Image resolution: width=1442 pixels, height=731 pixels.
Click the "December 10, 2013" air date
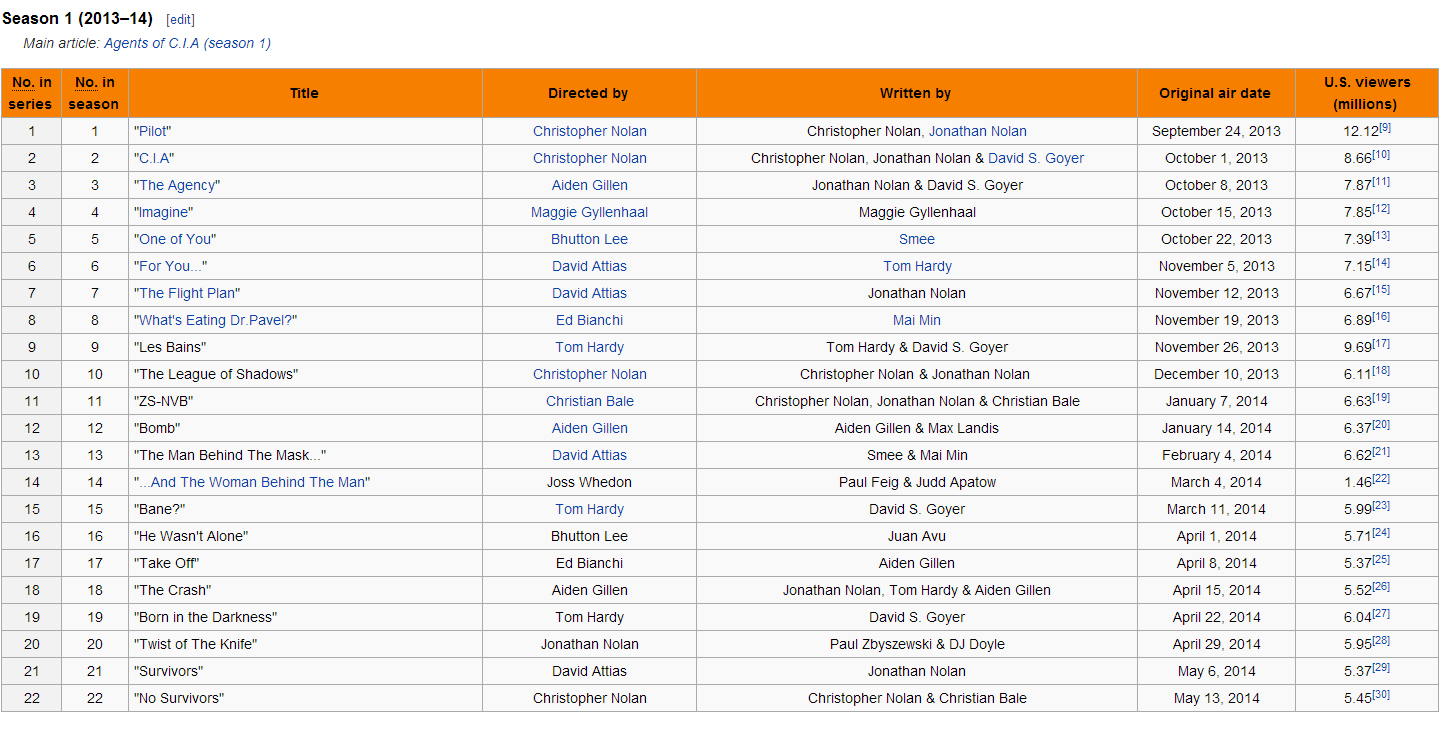point(1216,374)
